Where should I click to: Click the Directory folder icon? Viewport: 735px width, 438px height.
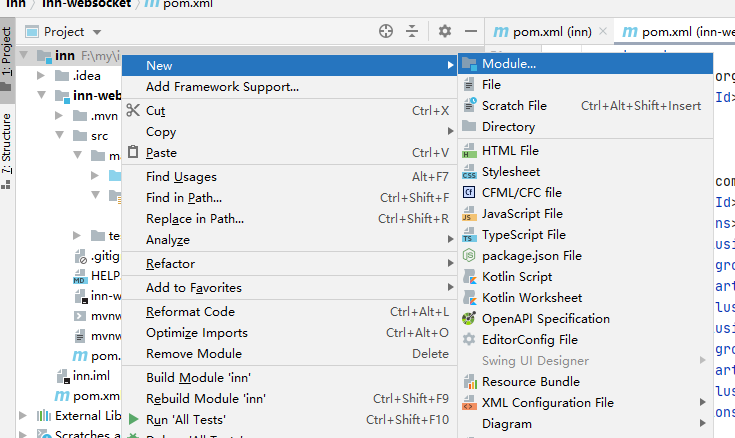(469, 126)
